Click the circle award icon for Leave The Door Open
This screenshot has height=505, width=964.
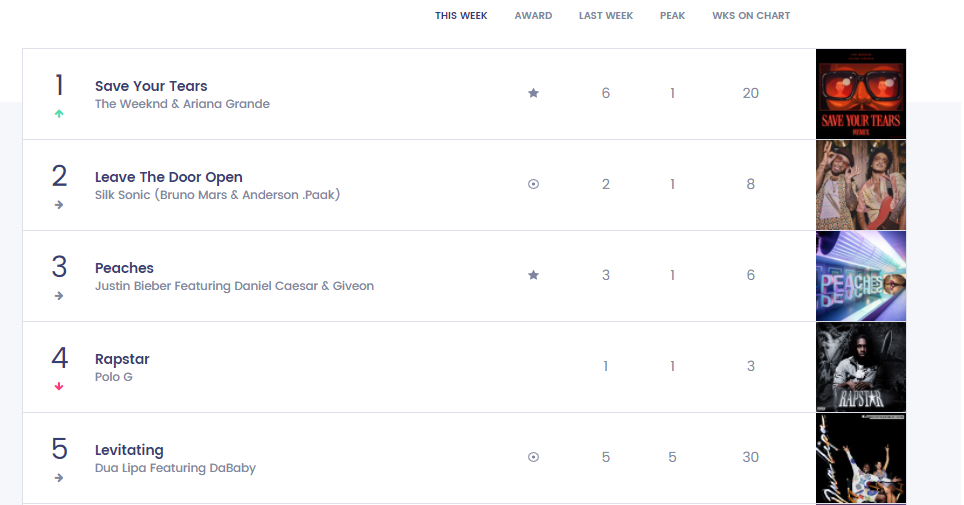[x=533, y=184]
